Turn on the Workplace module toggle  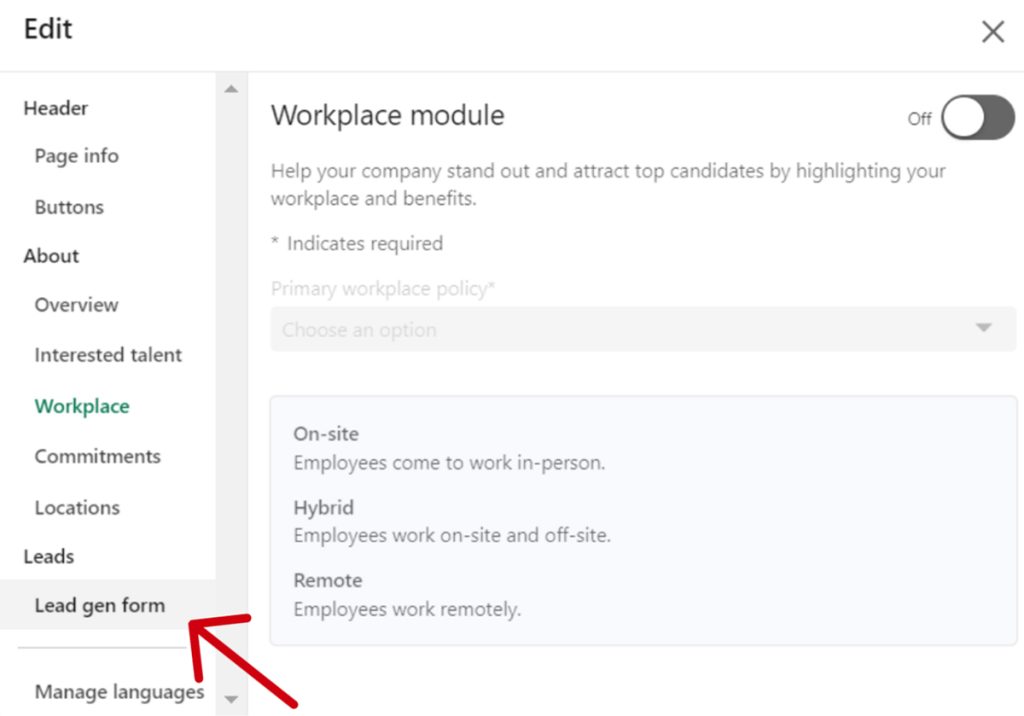(x=977, y=118)
